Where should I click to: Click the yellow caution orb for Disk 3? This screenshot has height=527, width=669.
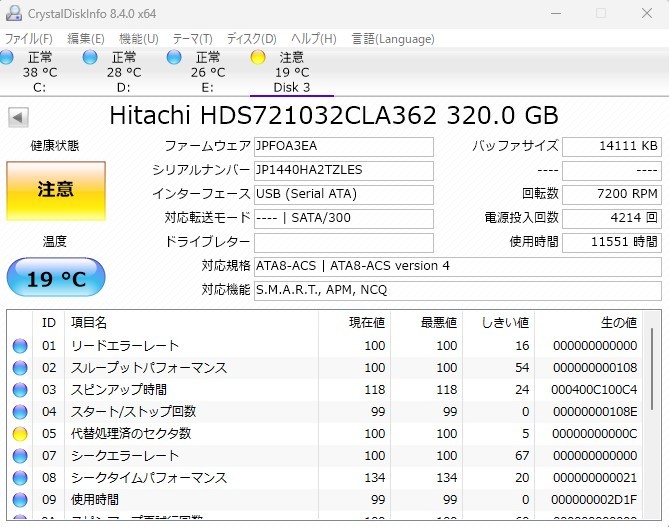pyautogui.click(x=258, y=58)
